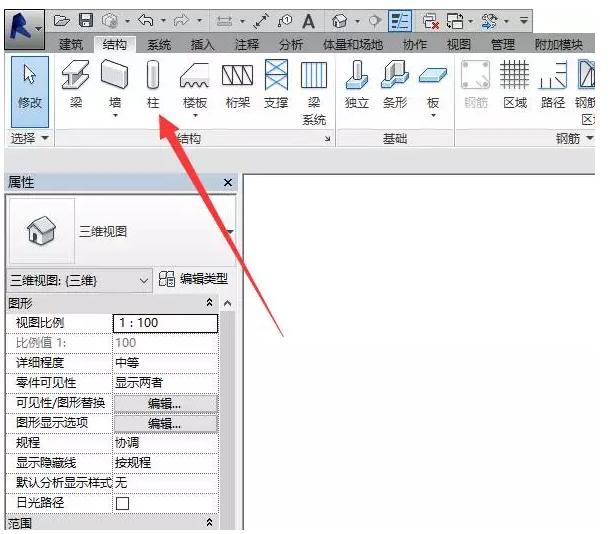The height and width of the screenshot is (534, 615).
Task: Click the Sync/settings icon with arrows
Action: [489, 21]
